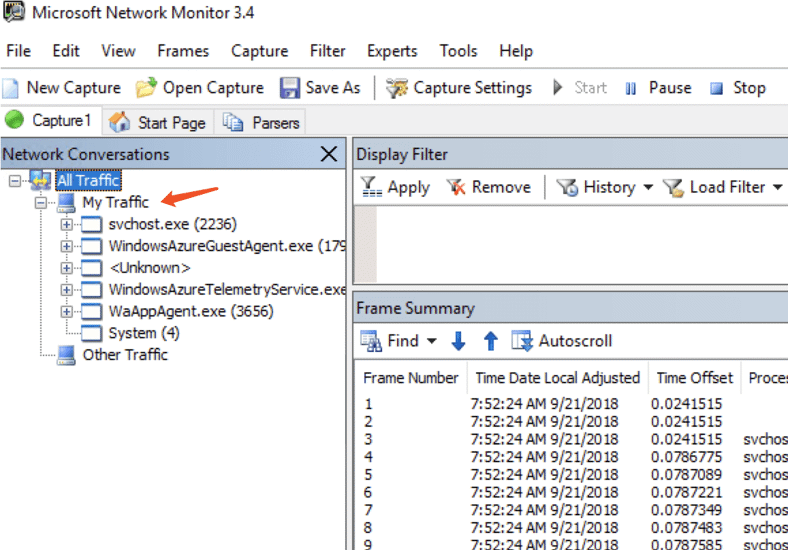
Task: Click the System (4) window icon
Action: (91, 333)
